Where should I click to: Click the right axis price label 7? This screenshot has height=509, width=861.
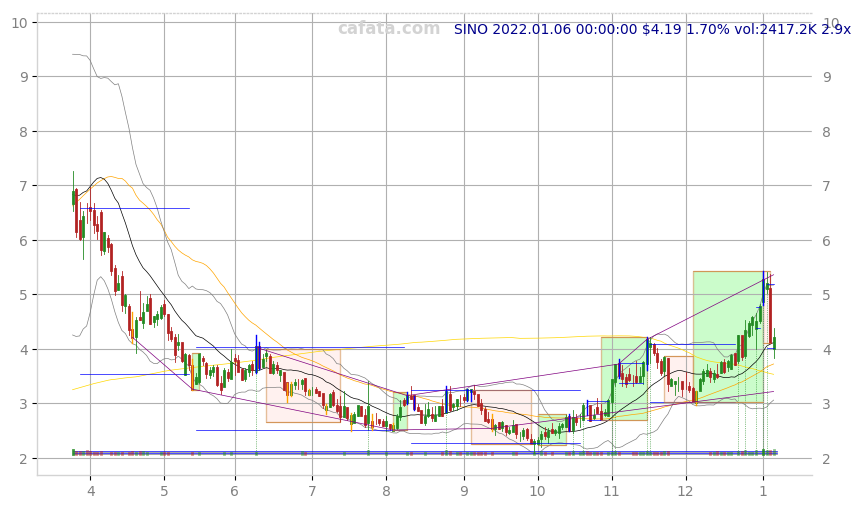pyautogui.click(x=827, y=186)
